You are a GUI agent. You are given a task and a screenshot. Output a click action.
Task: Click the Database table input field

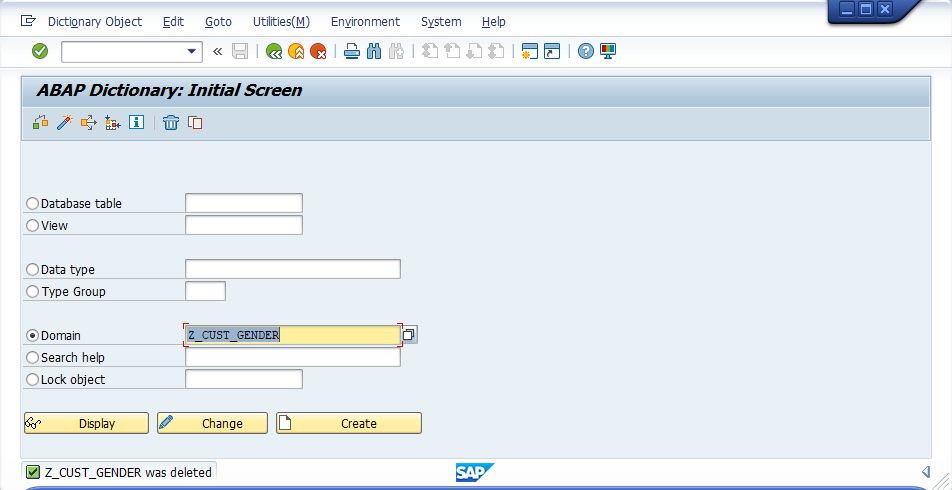pos(243,203)
